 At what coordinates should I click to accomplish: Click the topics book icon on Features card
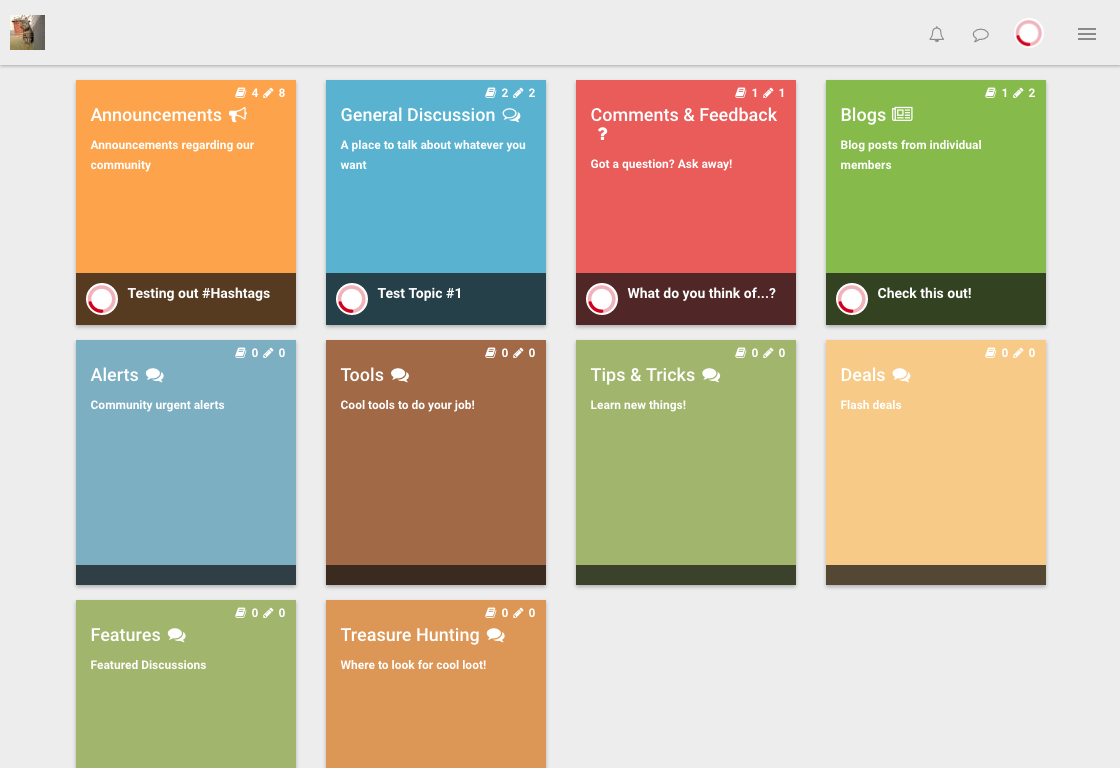pos(241,613)
